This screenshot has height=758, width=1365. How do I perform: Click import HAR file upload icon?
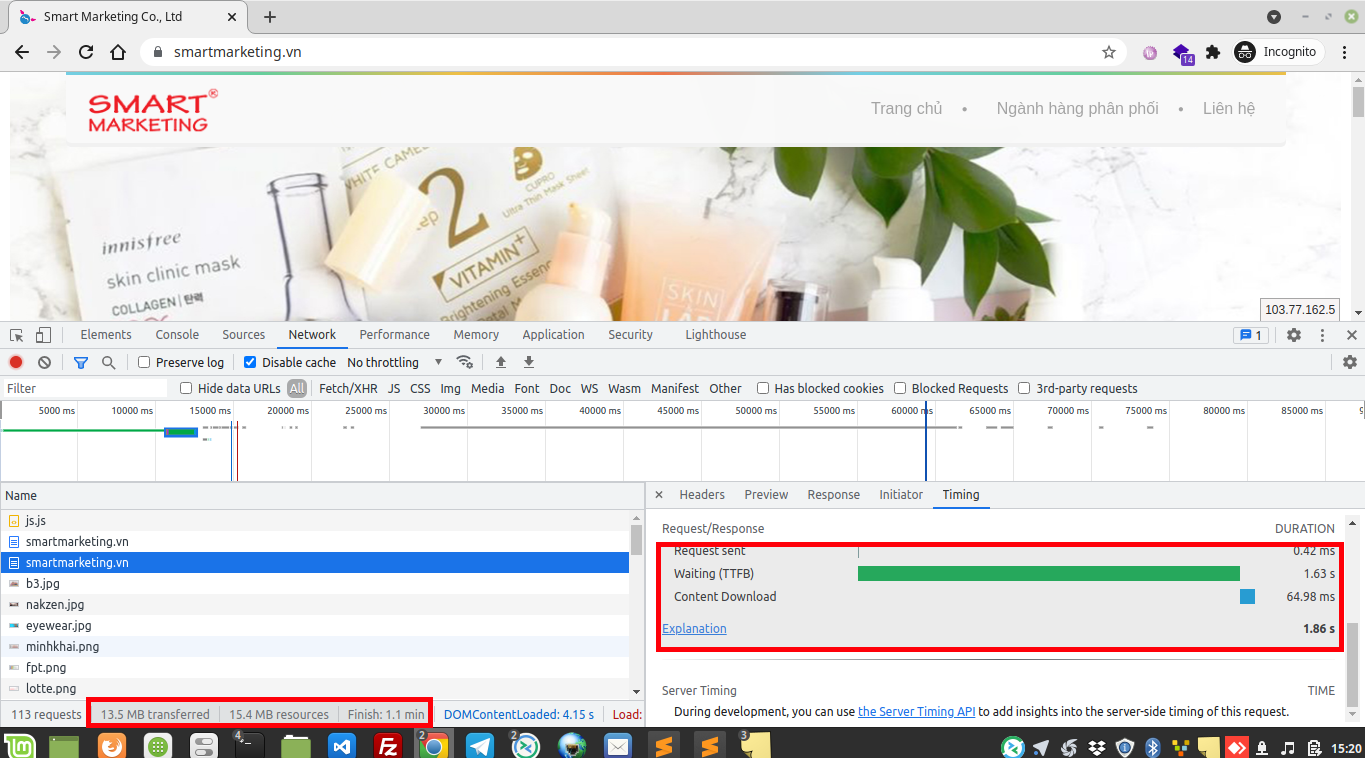[501, 362]
